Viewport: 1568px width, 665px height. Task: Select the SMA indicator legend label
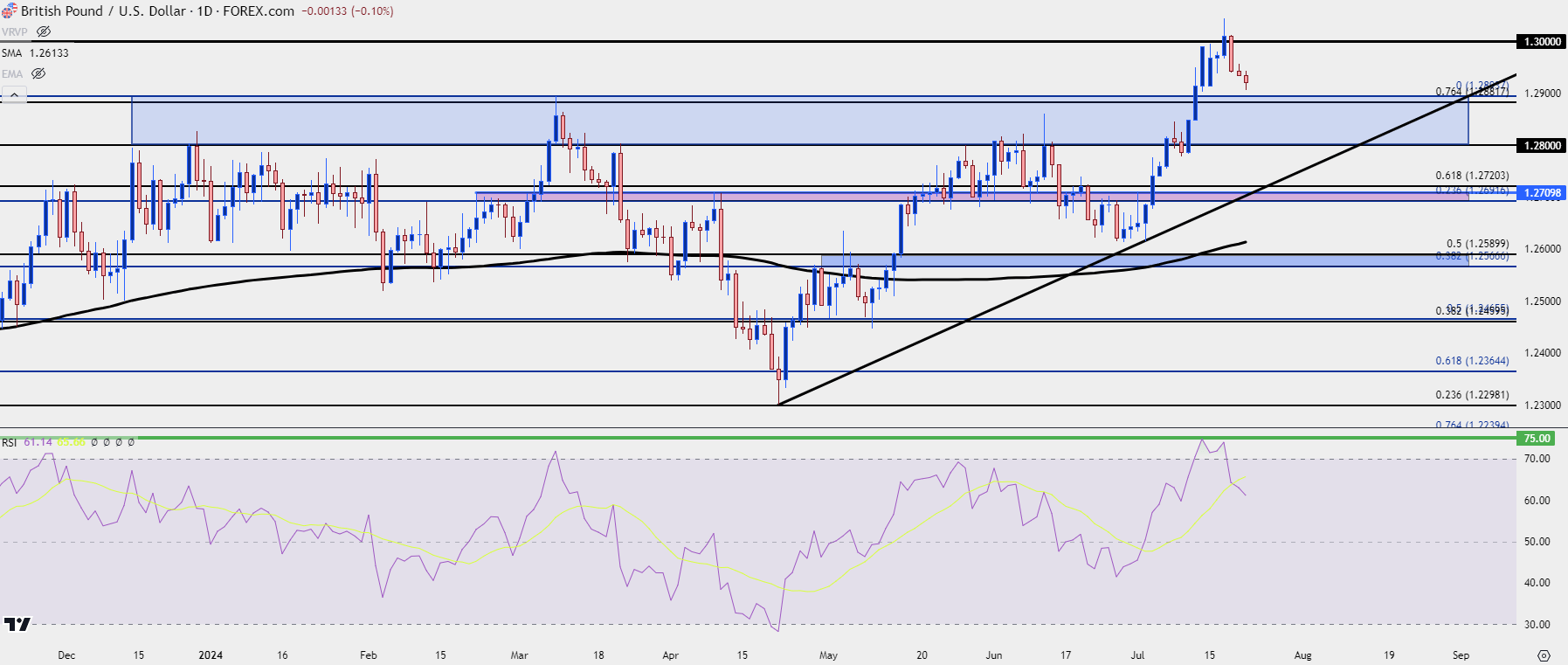coord(11,52)
